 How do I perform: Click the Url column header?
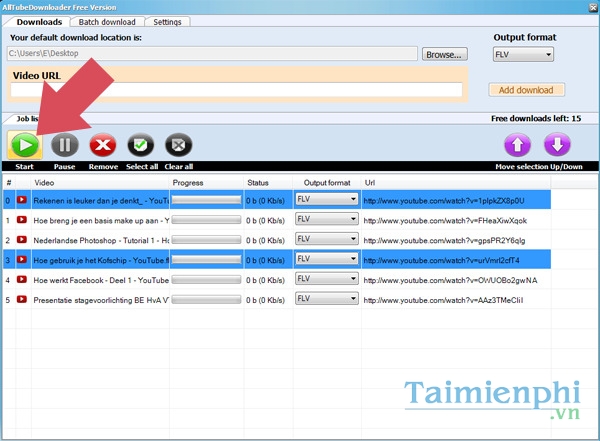click(457, 183)
